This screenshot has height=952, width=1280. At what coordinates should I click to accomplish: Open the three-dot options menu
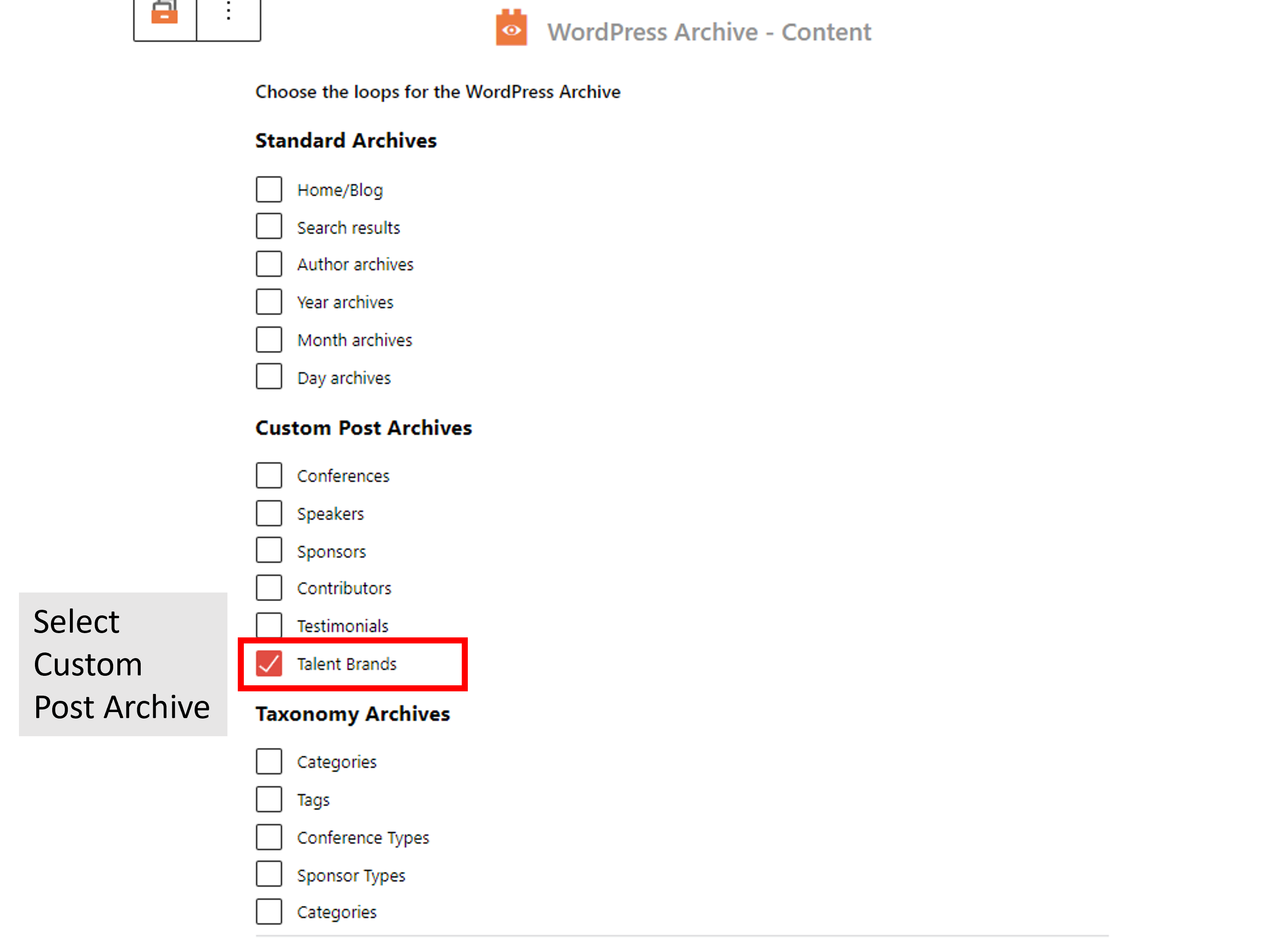pyautogui.click(x=229, y=10)
